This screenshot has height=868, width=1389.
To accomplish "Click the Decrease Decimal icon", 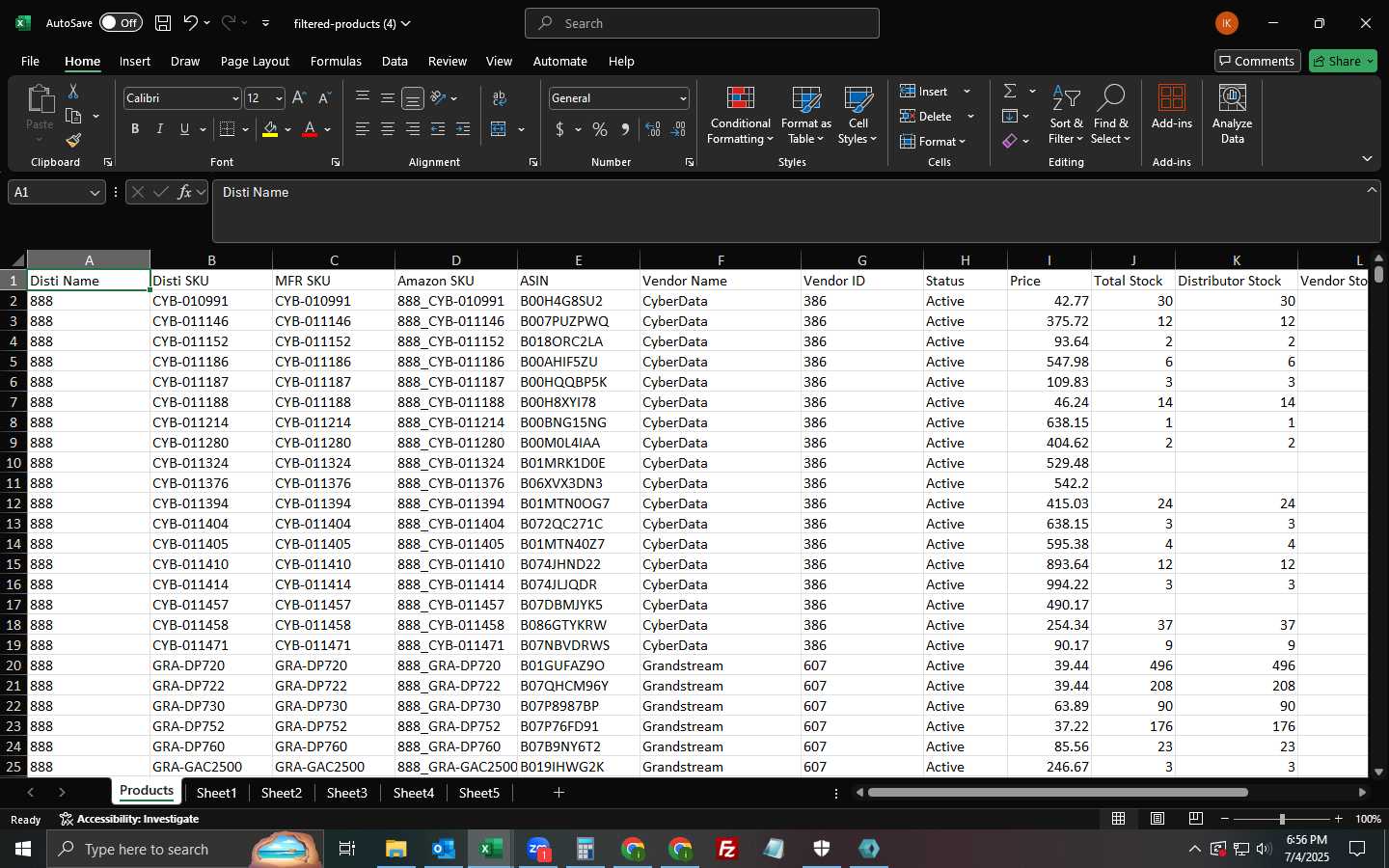I will tap(679, 129).
